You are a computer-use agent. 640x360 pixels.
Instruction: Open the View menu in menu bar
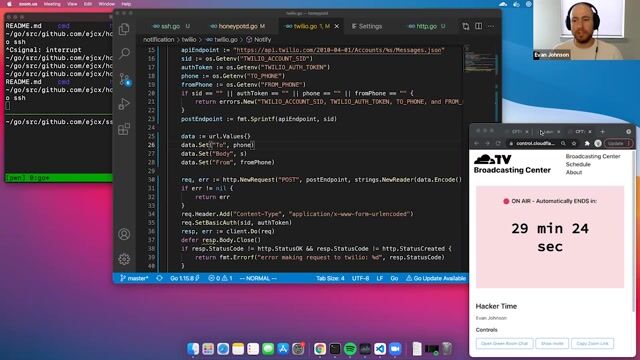point(72,4)
